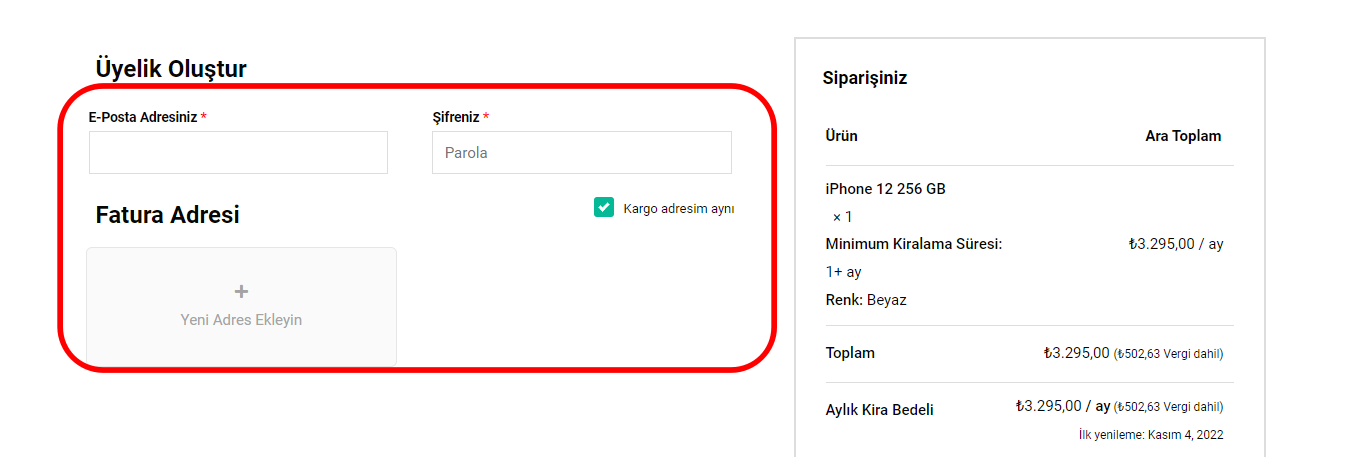Click the 'Üyelik Oluştur' heading
The image size is (1346, 457).
(x=171, y=68)
